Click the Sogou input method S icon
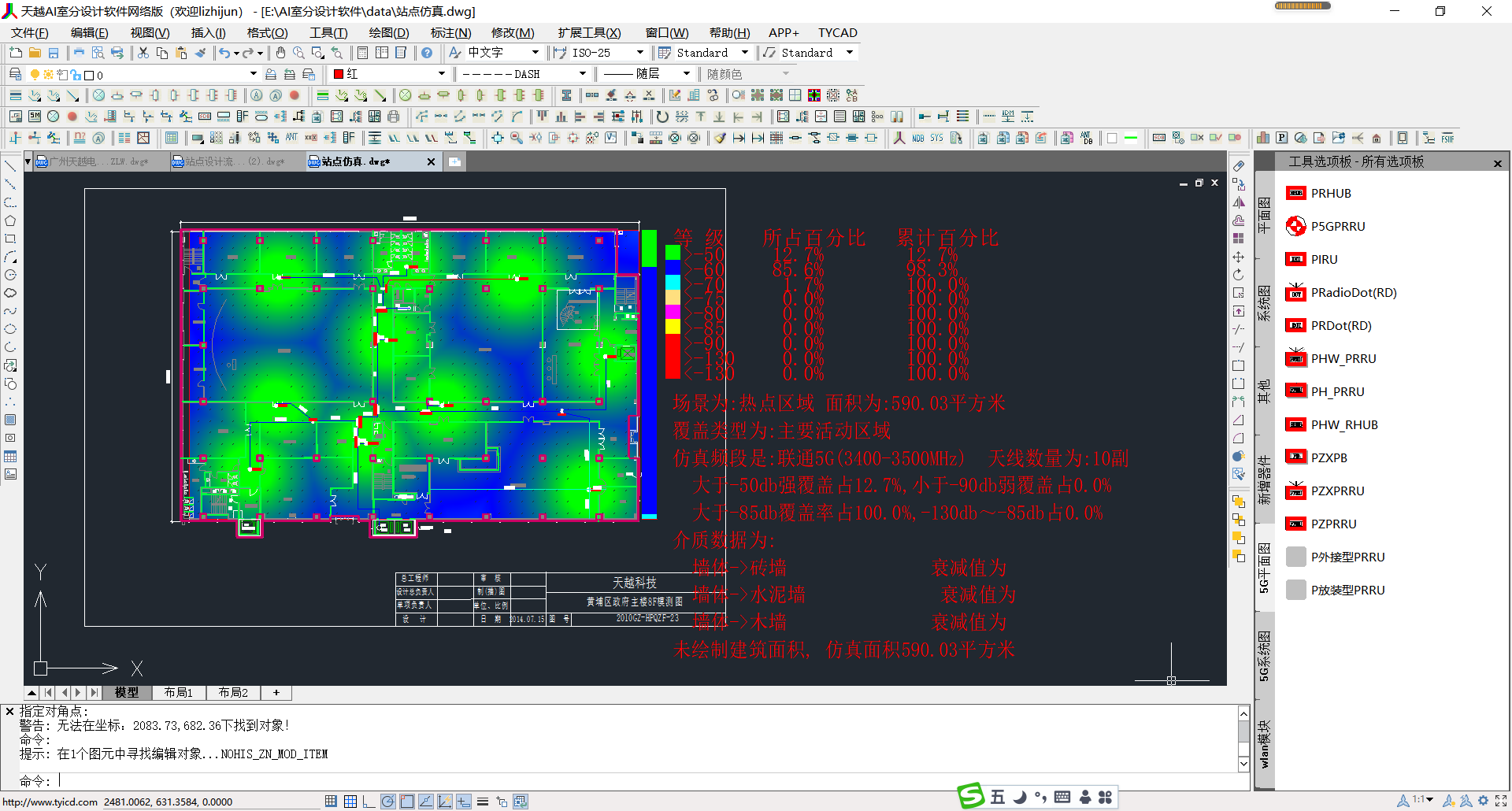The width and height of the screenshot is (1512, 811). (x=971, y=796)
